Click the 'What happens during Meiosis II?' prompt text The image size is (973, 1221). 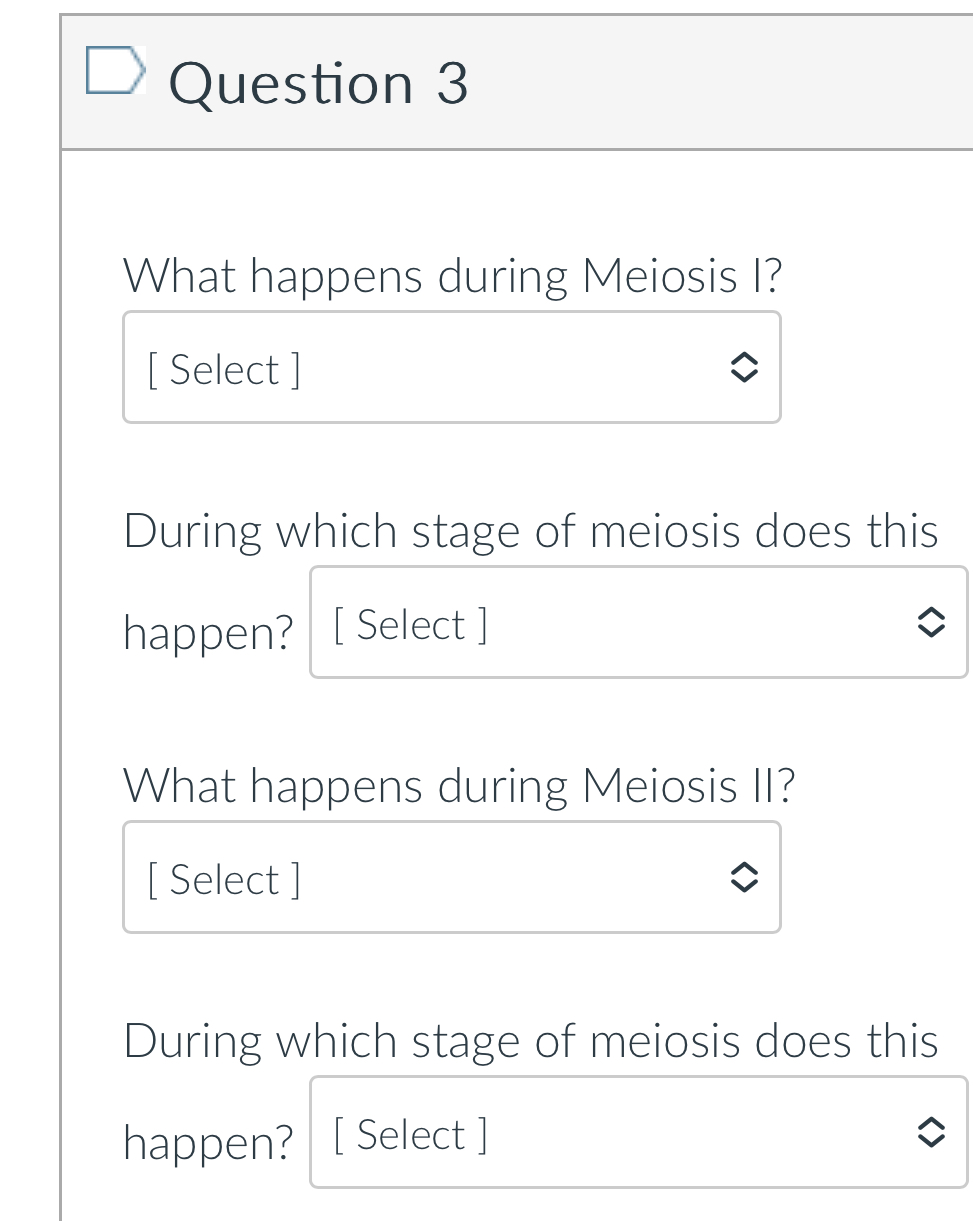(459, 786)
